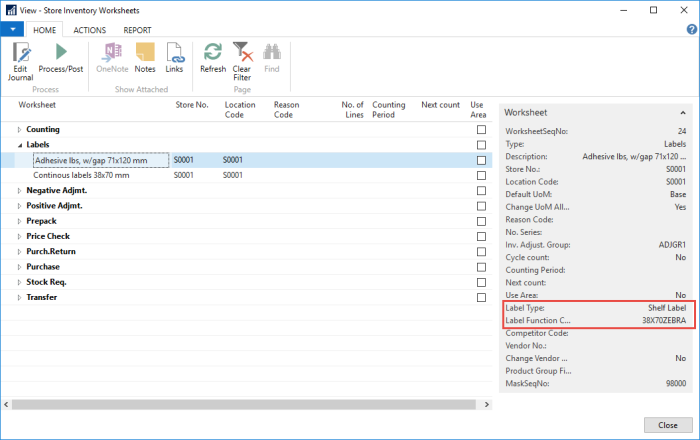Open the Notes attachment icon

coord(145,52)
